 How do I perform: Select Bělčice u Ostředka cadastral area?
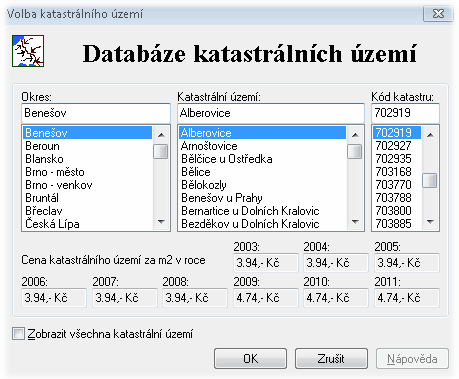tap(262, 159)
